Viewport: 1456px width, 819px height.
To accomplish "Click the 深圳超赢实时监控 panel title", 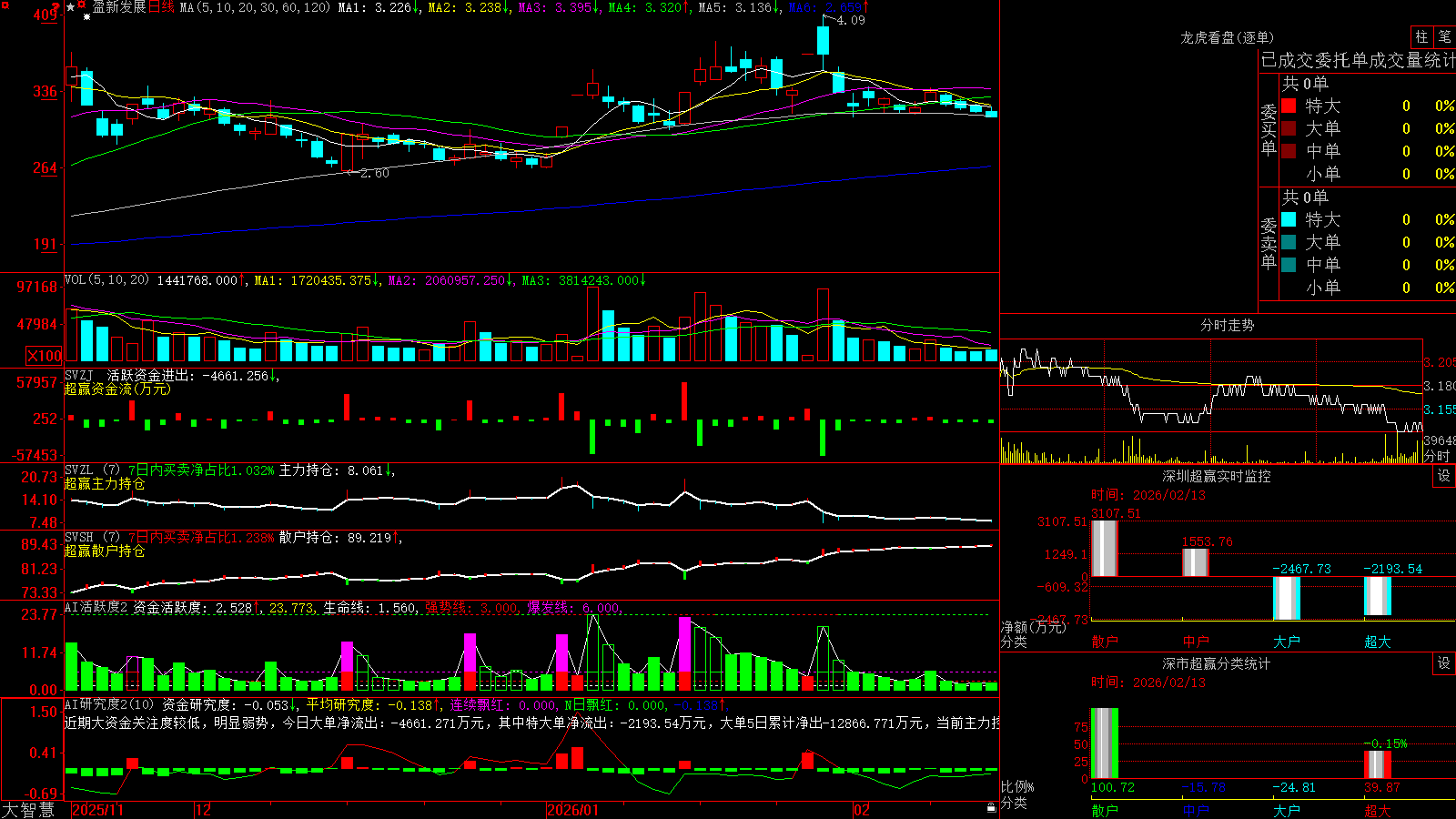I will (1217, 476).
